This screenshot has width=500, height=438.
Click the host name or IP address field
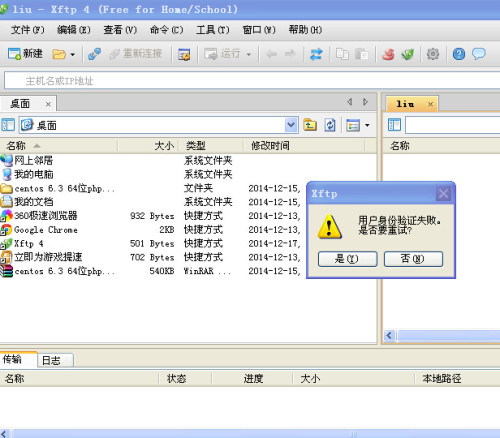pos(252,80)
